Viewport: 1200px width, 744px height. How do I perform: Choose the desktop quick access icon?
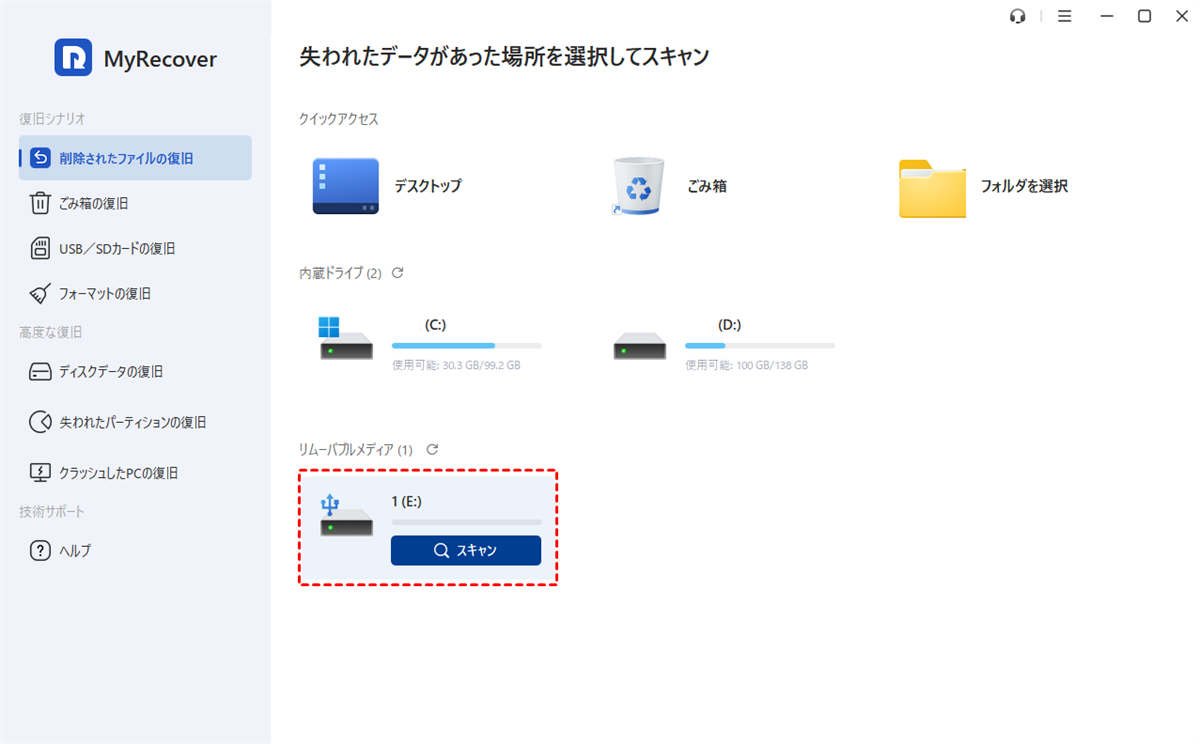[x=345, y=186]
